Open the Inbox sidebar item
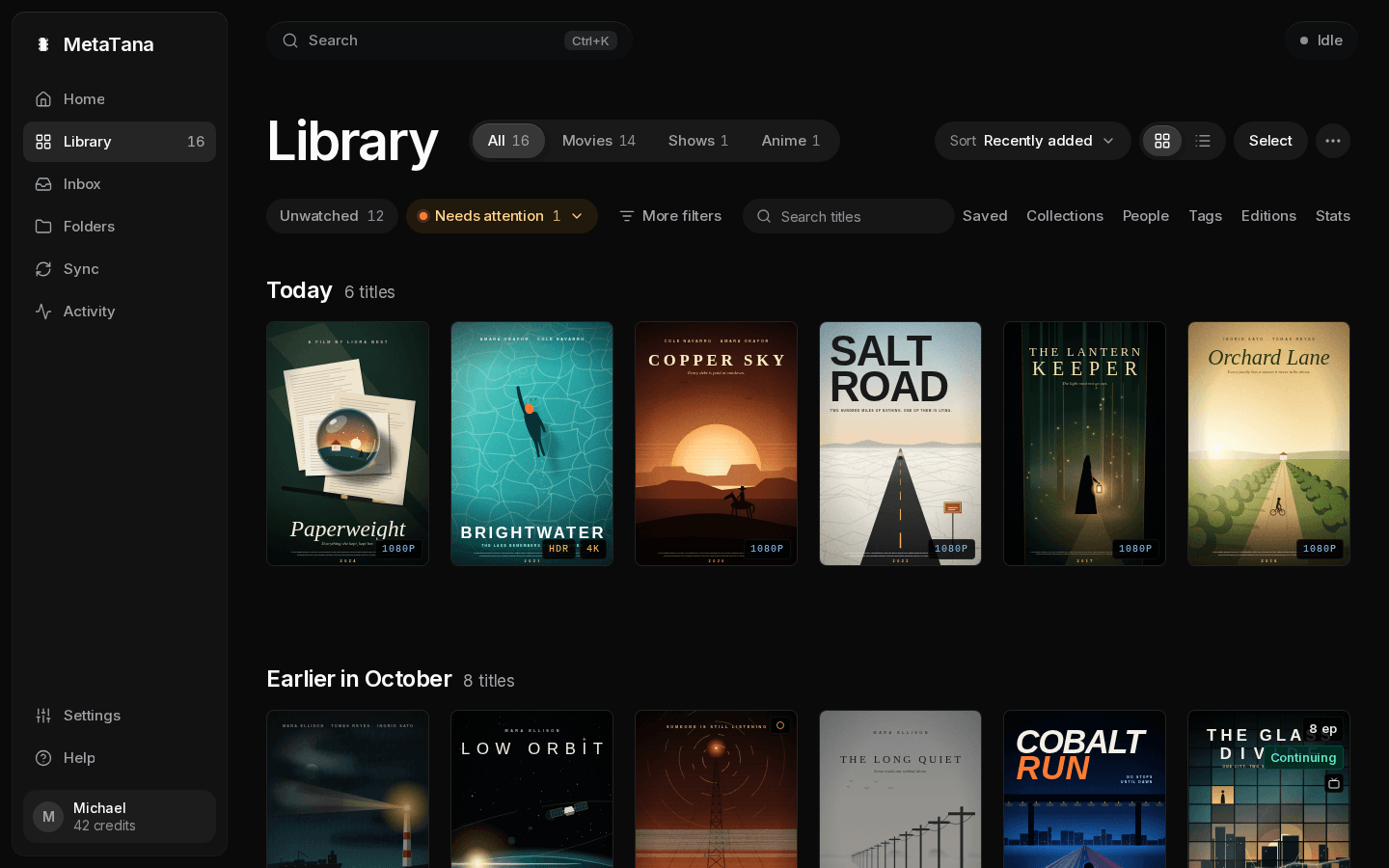 [120, 184]
